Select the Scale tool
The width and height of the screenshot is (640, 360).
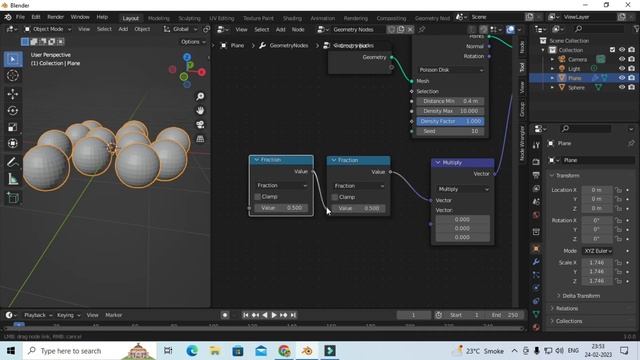[x=13, y=127]
